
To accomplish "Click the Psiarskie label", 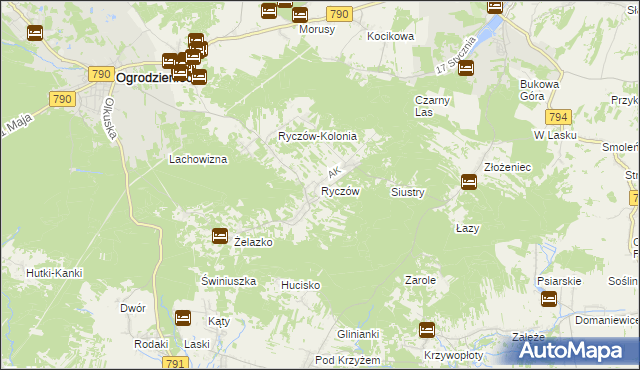I will 559,281.
